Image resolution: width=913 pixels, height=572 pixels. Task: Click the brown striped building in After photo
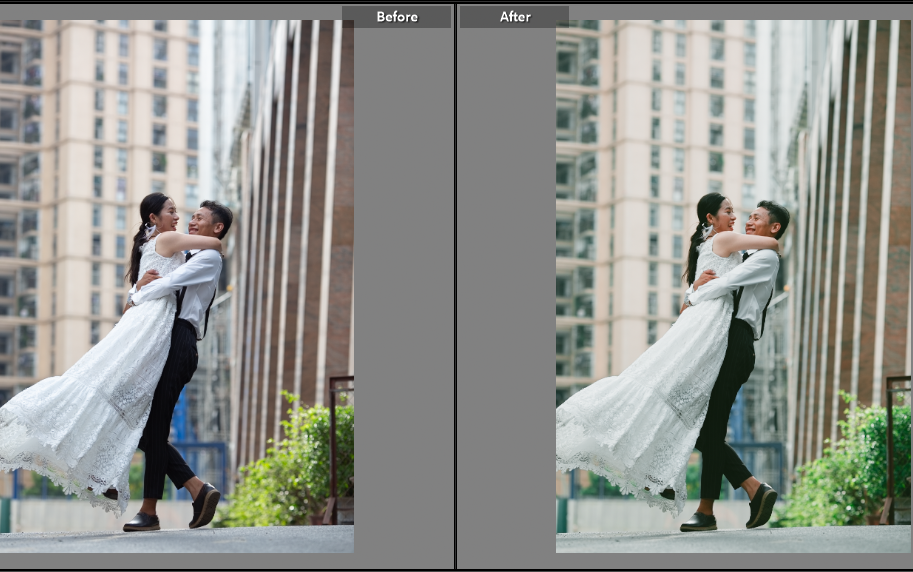pos(860,200)
